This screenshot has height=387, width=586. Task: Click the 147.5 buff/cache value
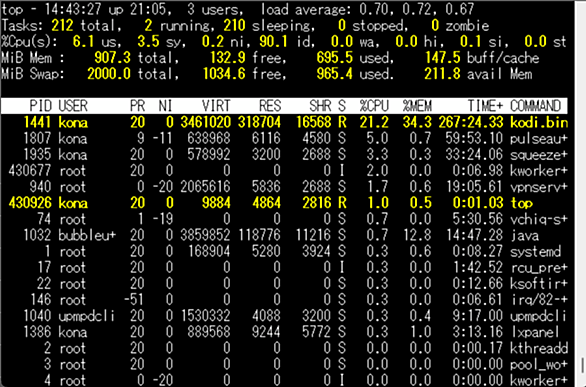click(442, 58)
